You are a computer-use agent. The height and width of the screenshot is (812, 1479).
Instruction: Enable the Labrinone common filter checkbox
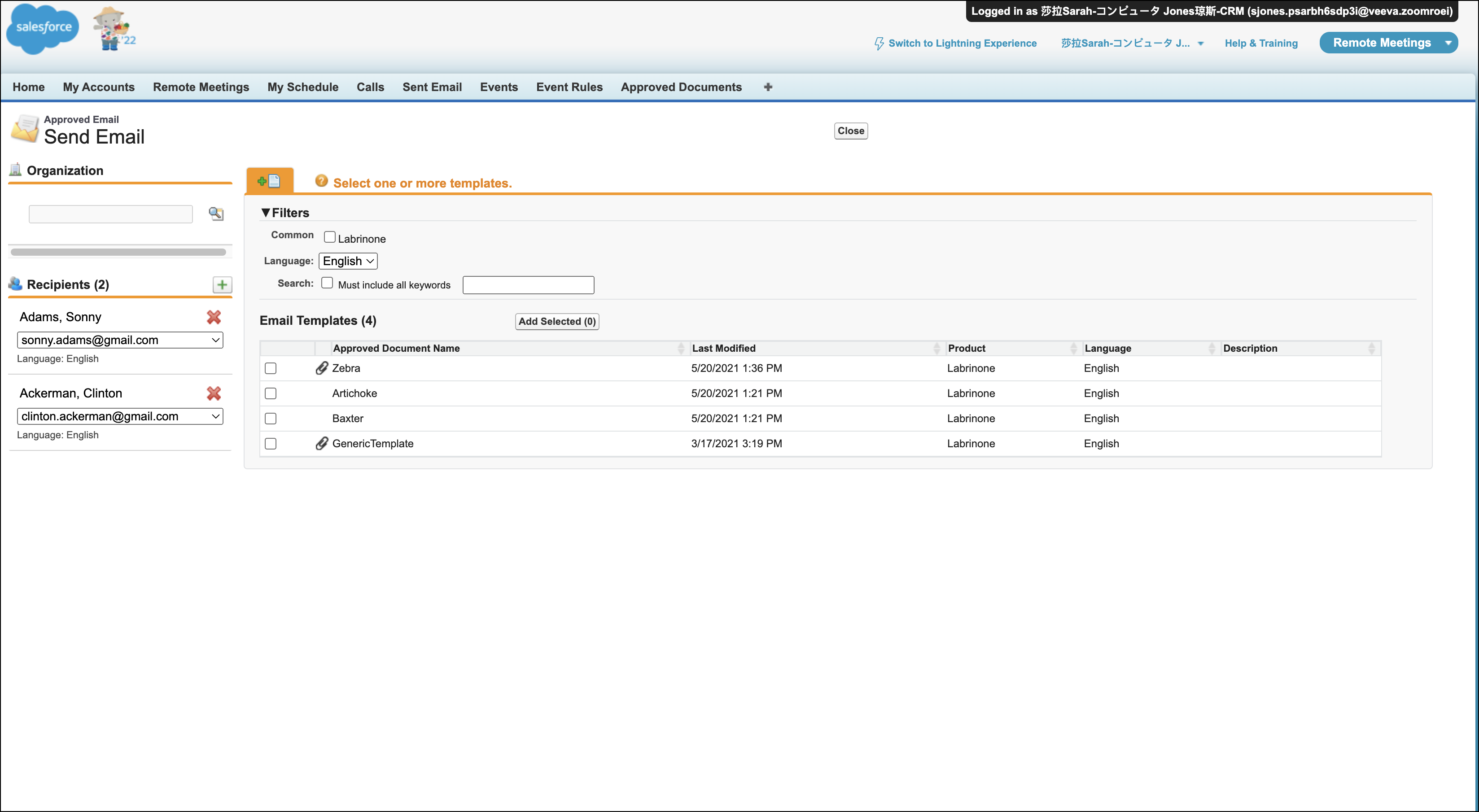click(329, 237)
